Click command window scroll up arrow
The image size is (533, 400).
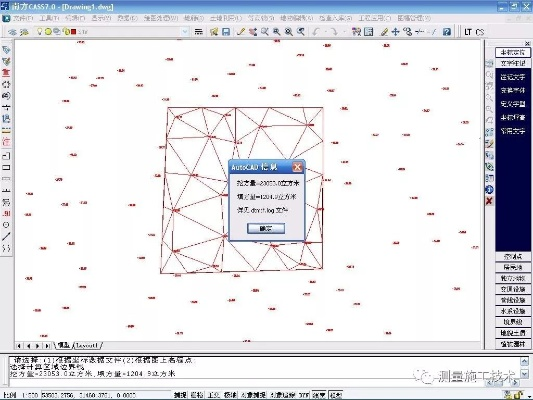[x=525, y=361]
